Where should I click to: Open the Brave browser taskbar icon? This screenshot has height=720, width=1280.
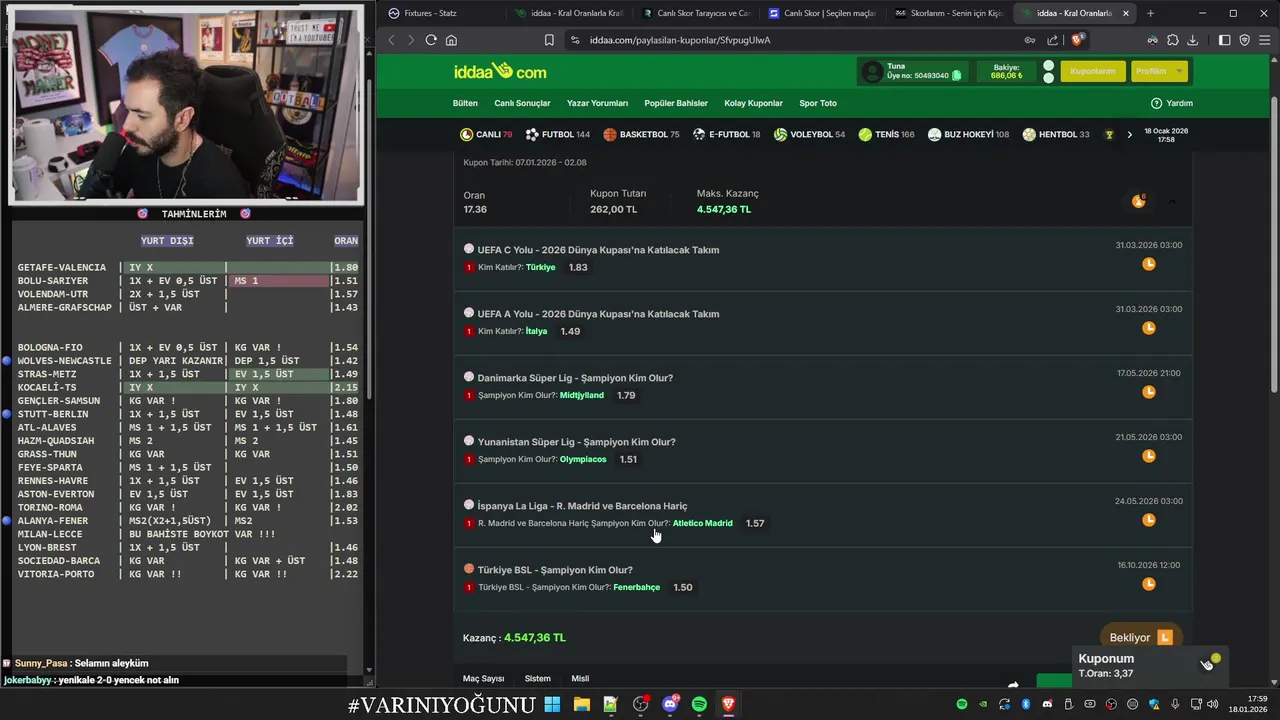coord(728,704)
